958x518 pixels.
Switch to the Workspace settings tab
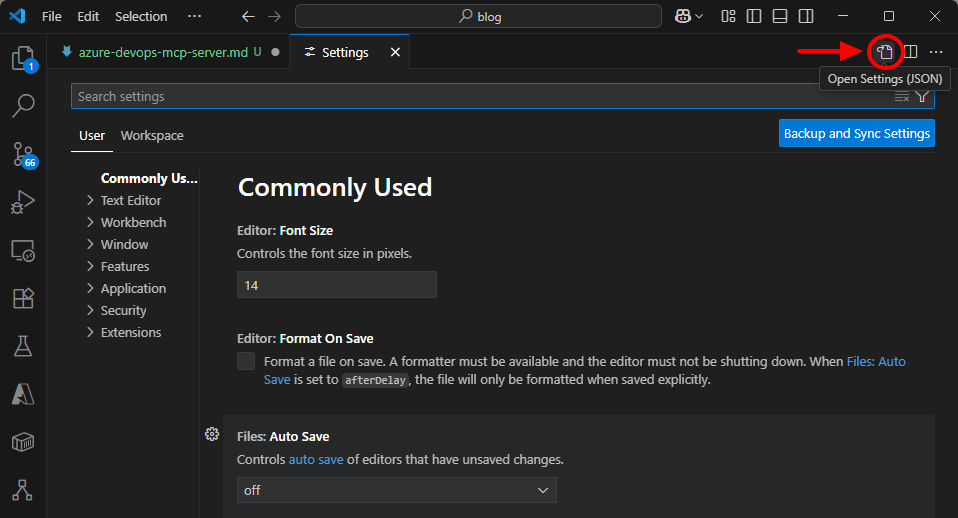[152, 135]
